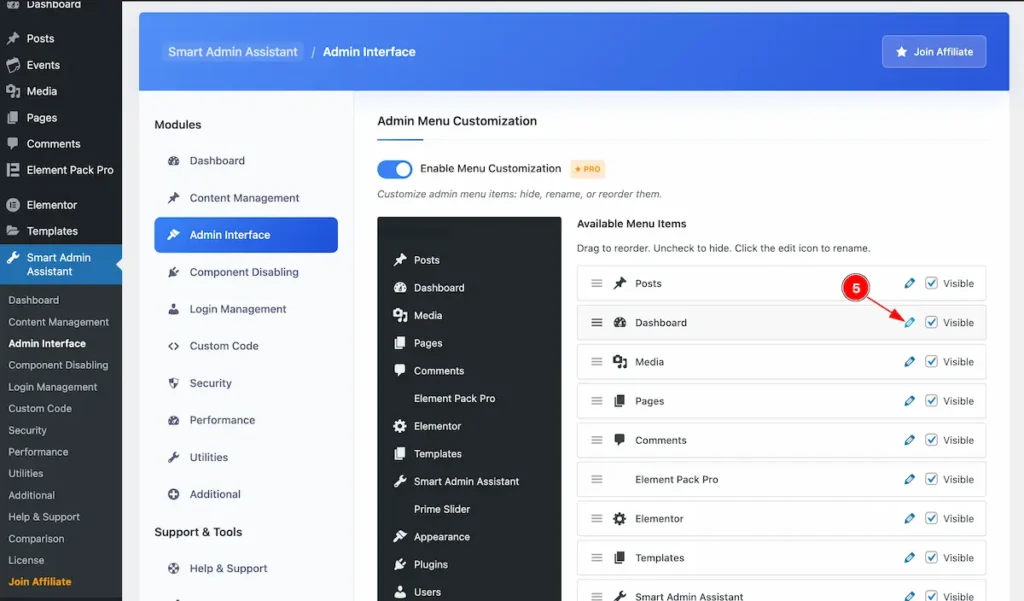
Task: Open the Login Management module
Action: [246, 309]
